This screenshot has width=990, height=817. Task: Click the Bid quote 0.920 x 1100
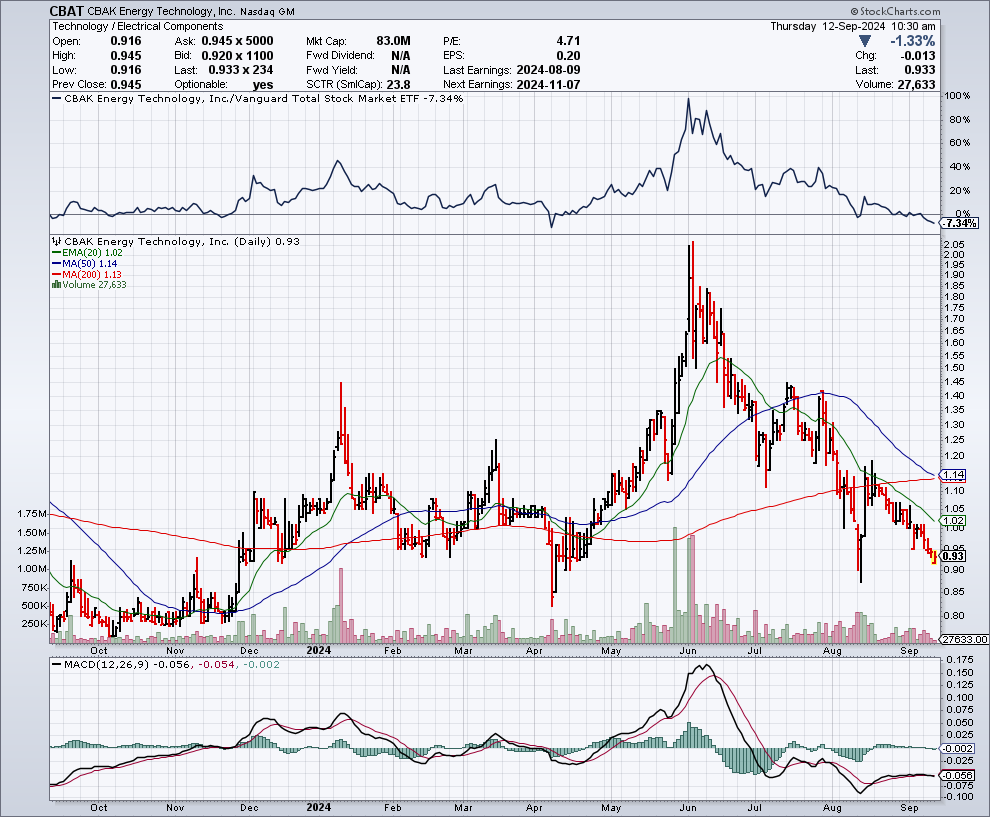(237, 56)
